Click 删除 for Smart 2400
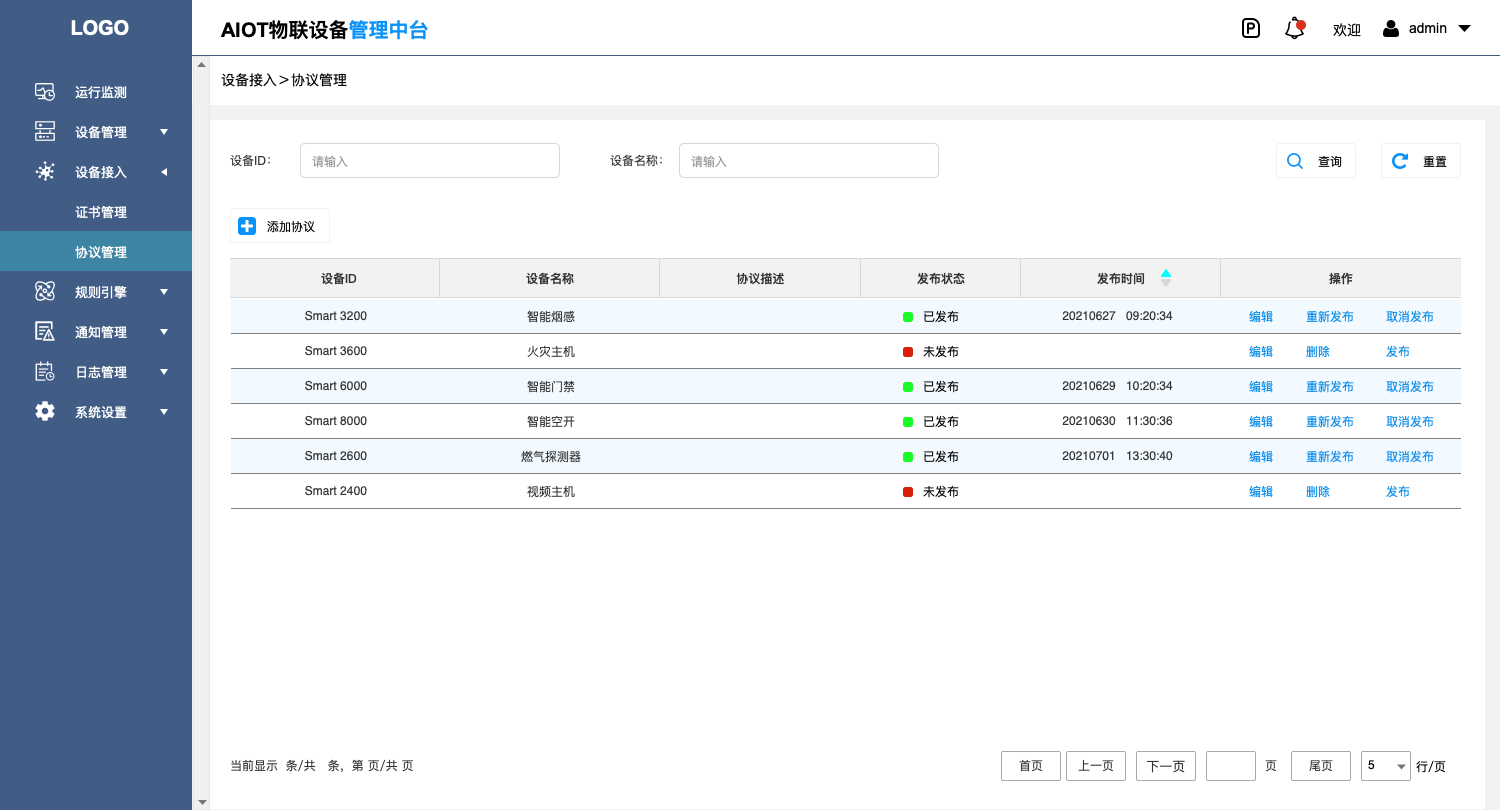 coord(1318,491)
